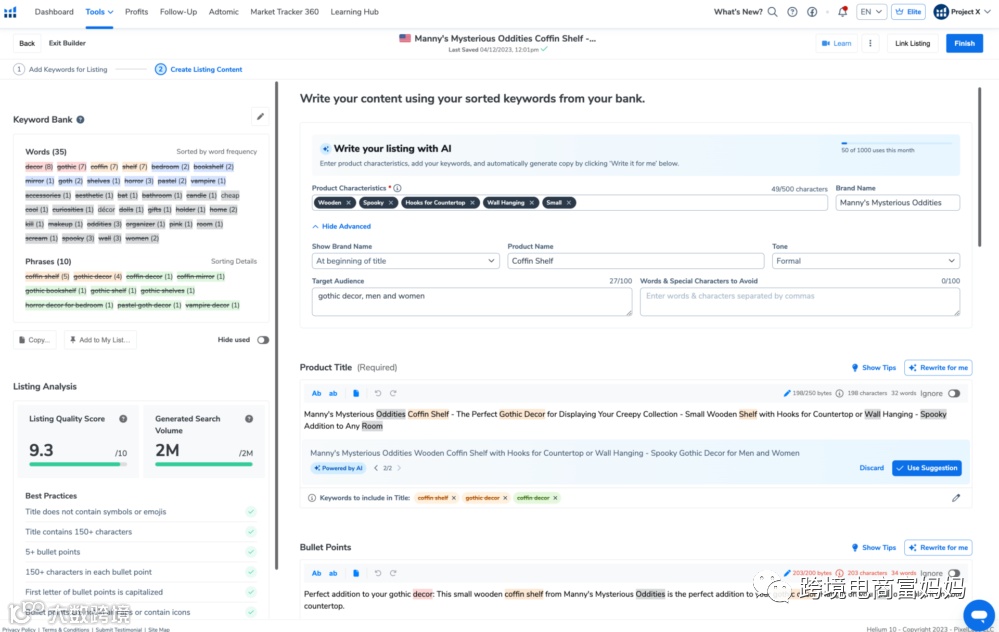999x632 pixels.
Task: Click Generated Search Volume help icon
Action: click(x=249, y=419)
